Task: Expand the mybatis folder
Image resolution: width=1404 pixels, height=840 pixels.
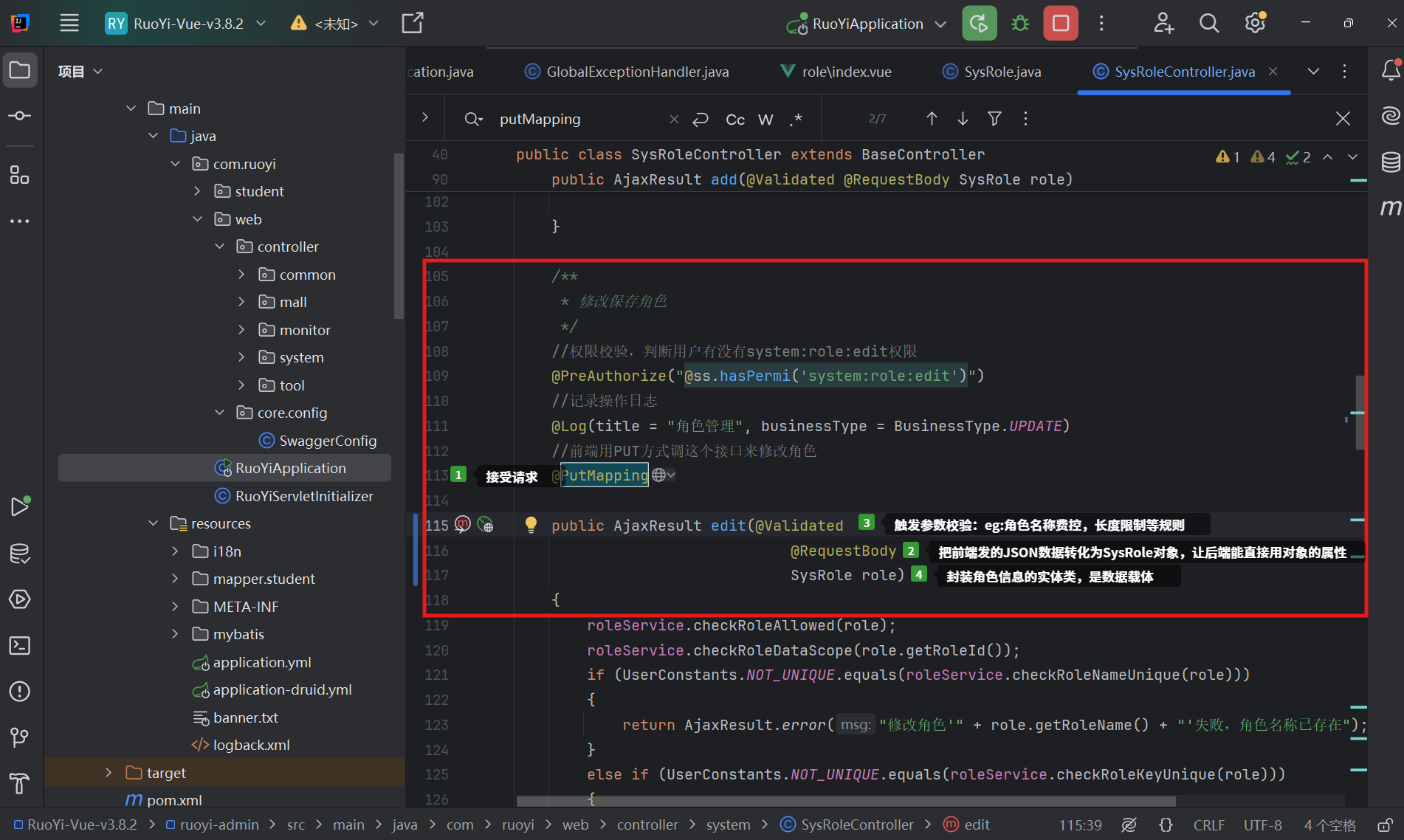Action: click(175, 634)
